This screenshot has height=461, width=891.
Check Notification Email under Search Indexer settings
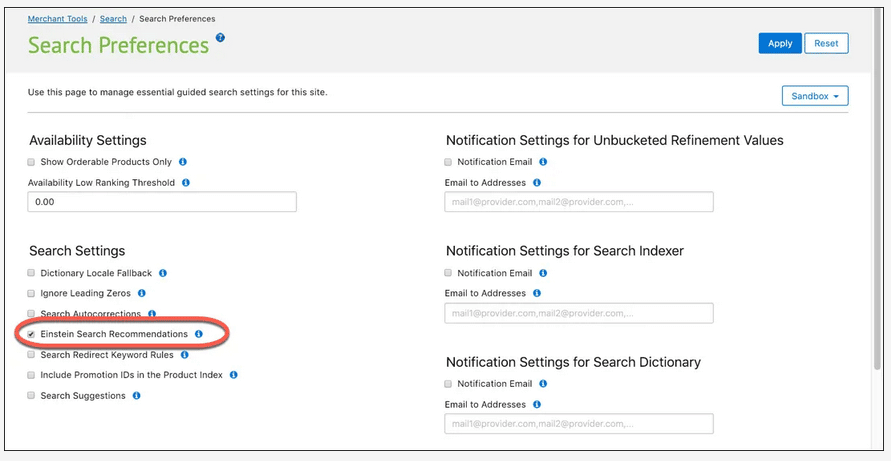click(x=448, y=273)
